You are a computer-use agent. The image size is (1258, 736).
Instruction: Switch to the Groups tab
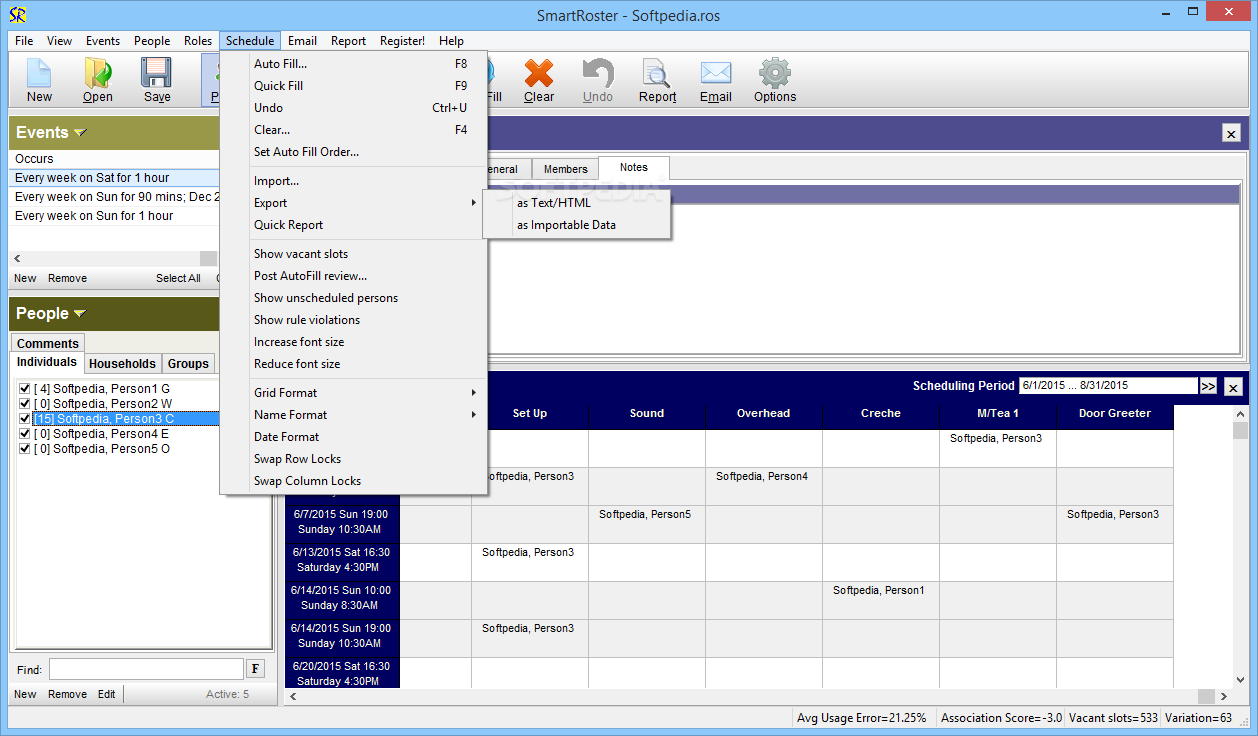coord(188,364)
